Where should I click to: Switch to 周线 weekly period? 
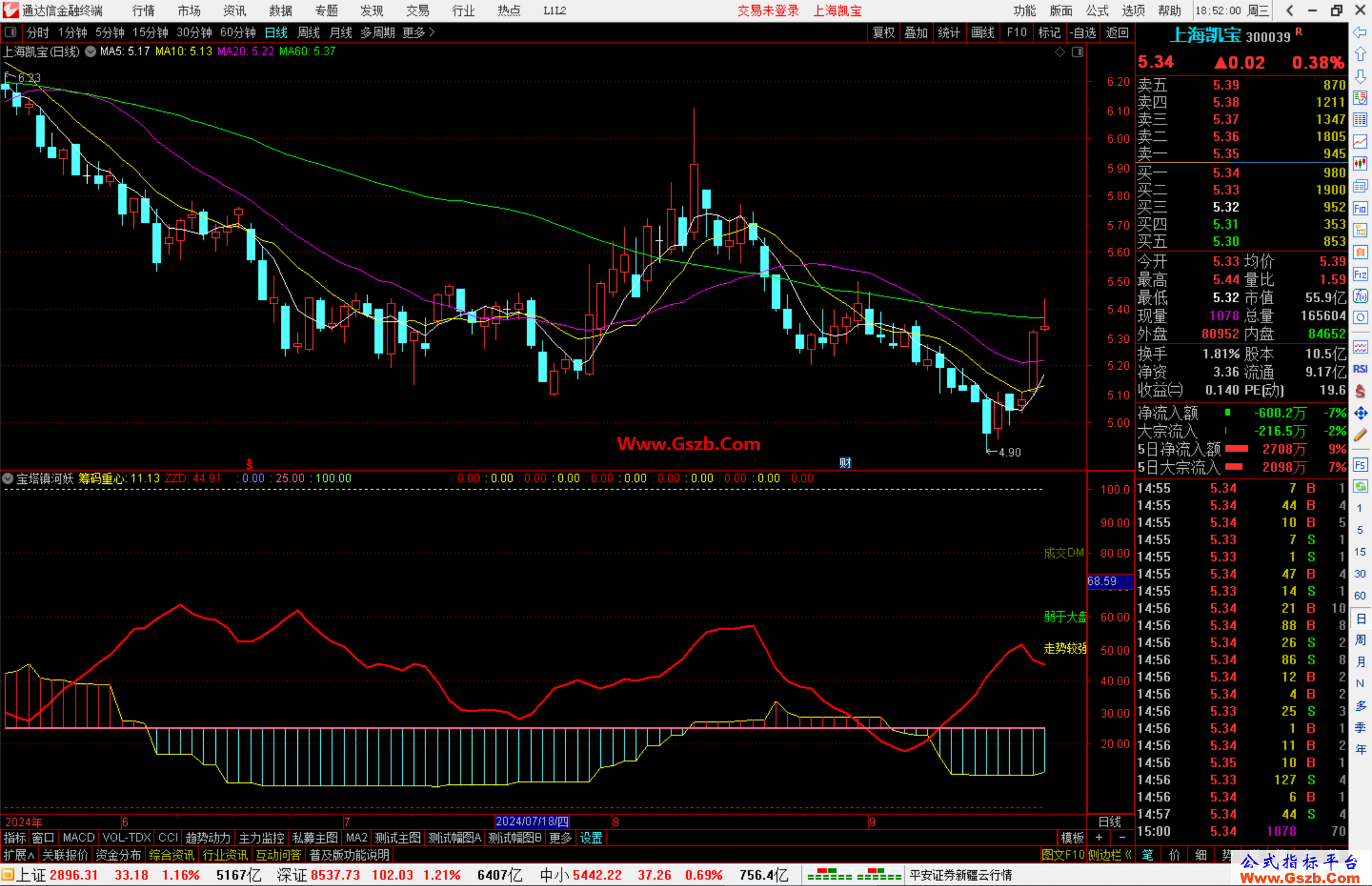[309, 32]
